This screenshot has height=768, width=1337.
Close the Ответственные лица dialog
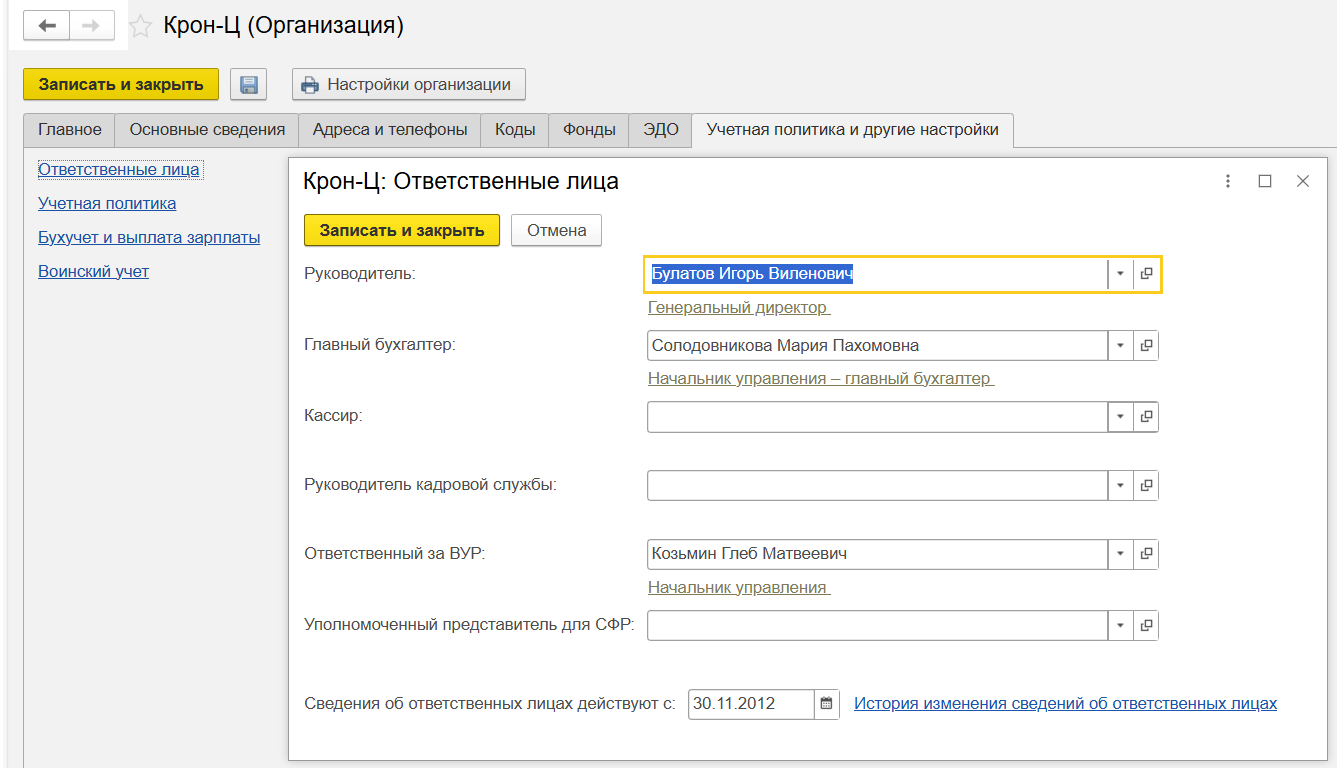pos(1302,181)
